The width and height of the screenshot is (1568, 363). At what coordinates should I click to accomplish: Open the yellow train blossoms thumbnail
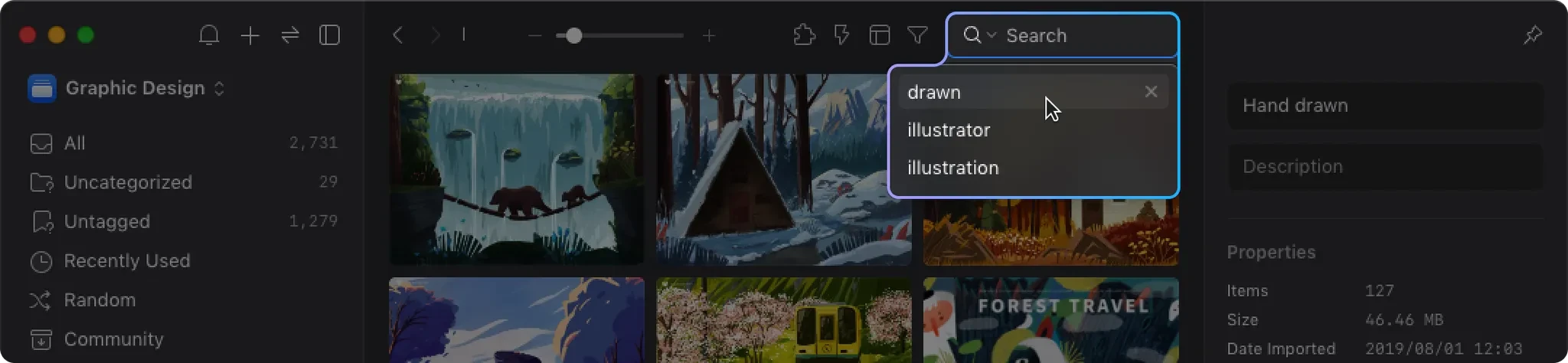point(783,320)
